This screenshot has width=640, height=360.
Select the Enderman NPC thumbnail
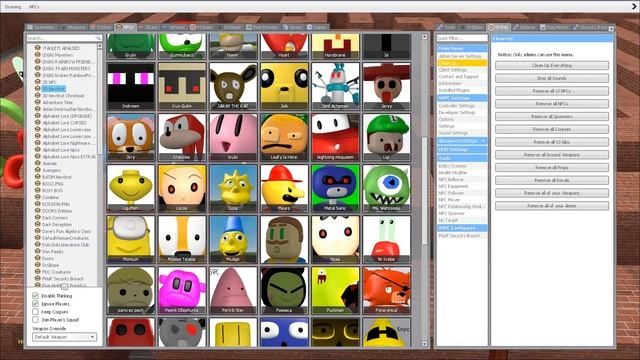click(131, 86)
